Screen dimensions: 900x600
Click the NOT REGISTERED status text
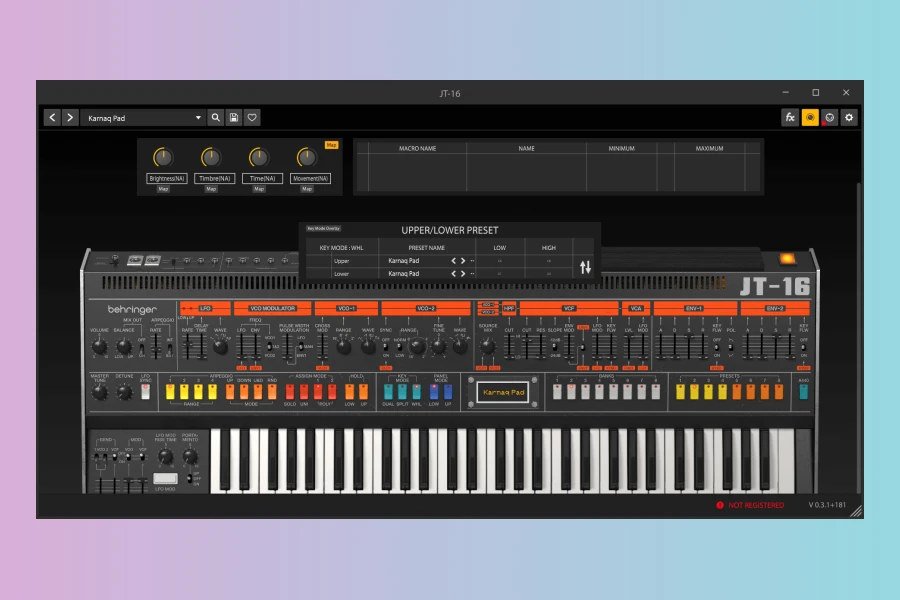click(x=756, y=505)
